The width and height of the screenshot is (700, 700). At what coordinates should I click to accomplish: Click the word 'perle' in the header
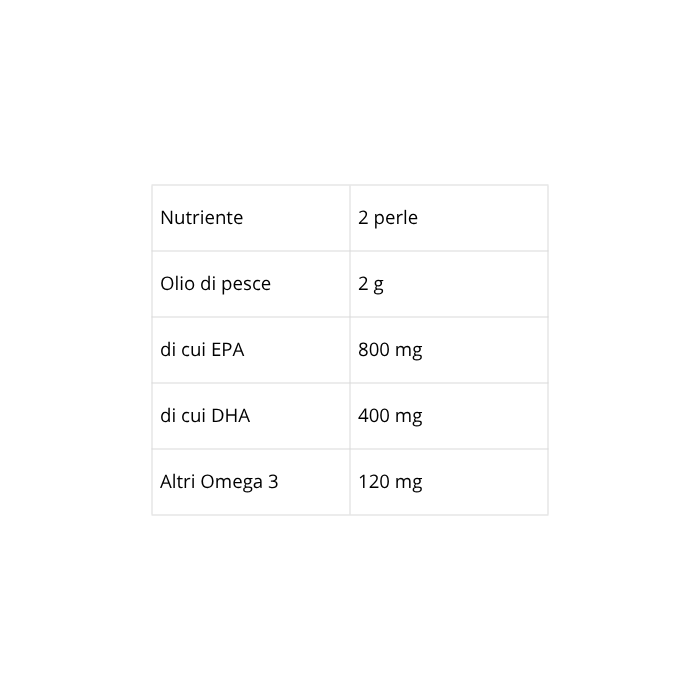(396, 218)
